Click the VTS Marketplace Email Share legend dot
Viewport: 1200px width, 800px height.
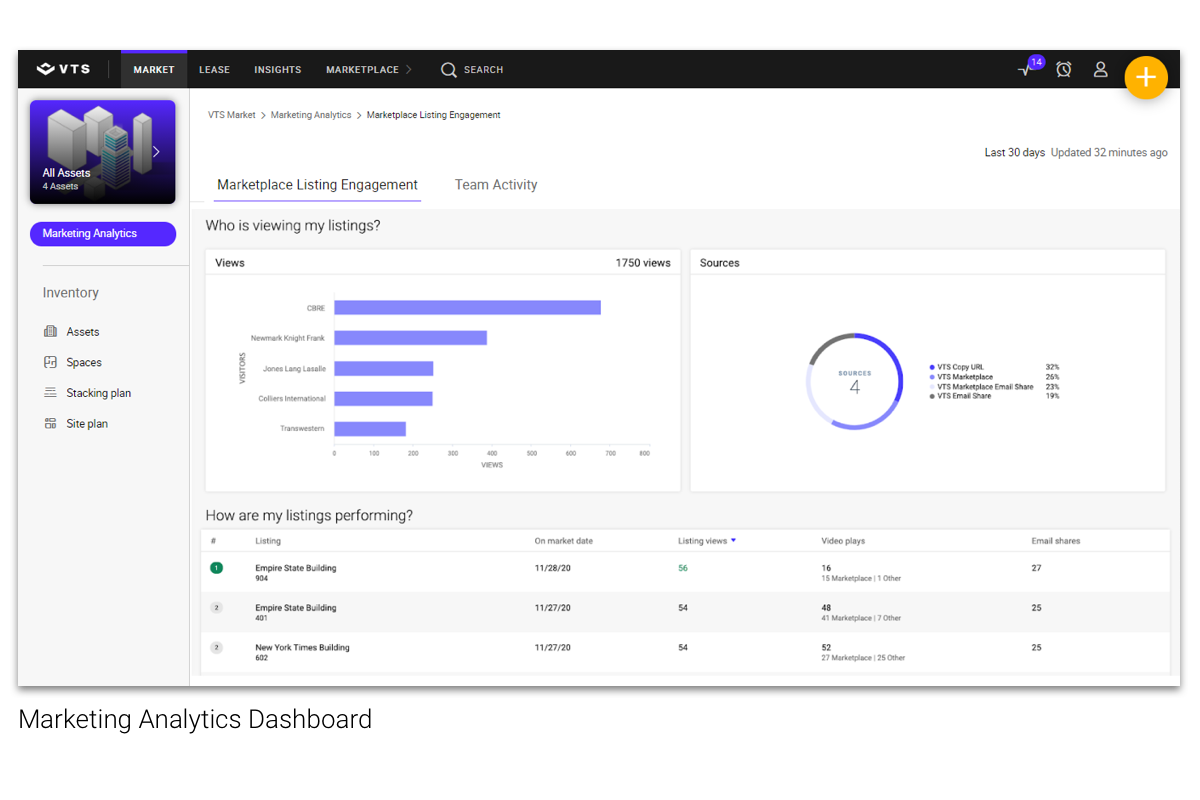point(933,386)
